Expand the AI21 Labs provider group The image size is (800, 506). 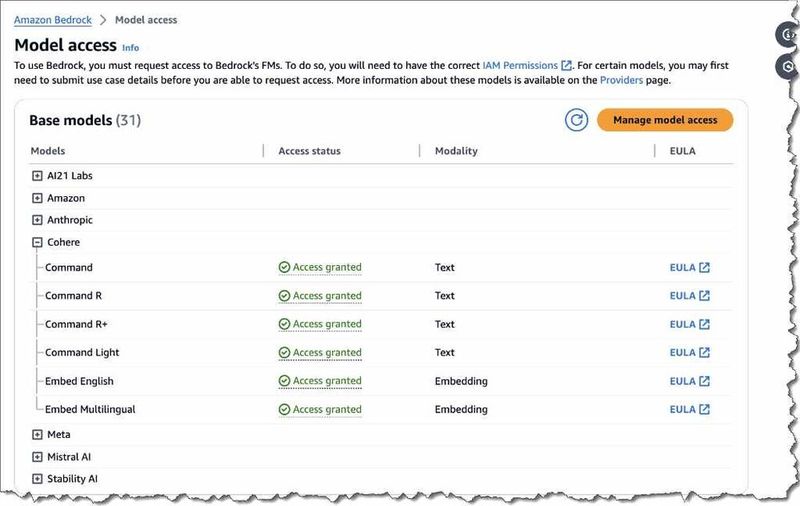point(37,175)
